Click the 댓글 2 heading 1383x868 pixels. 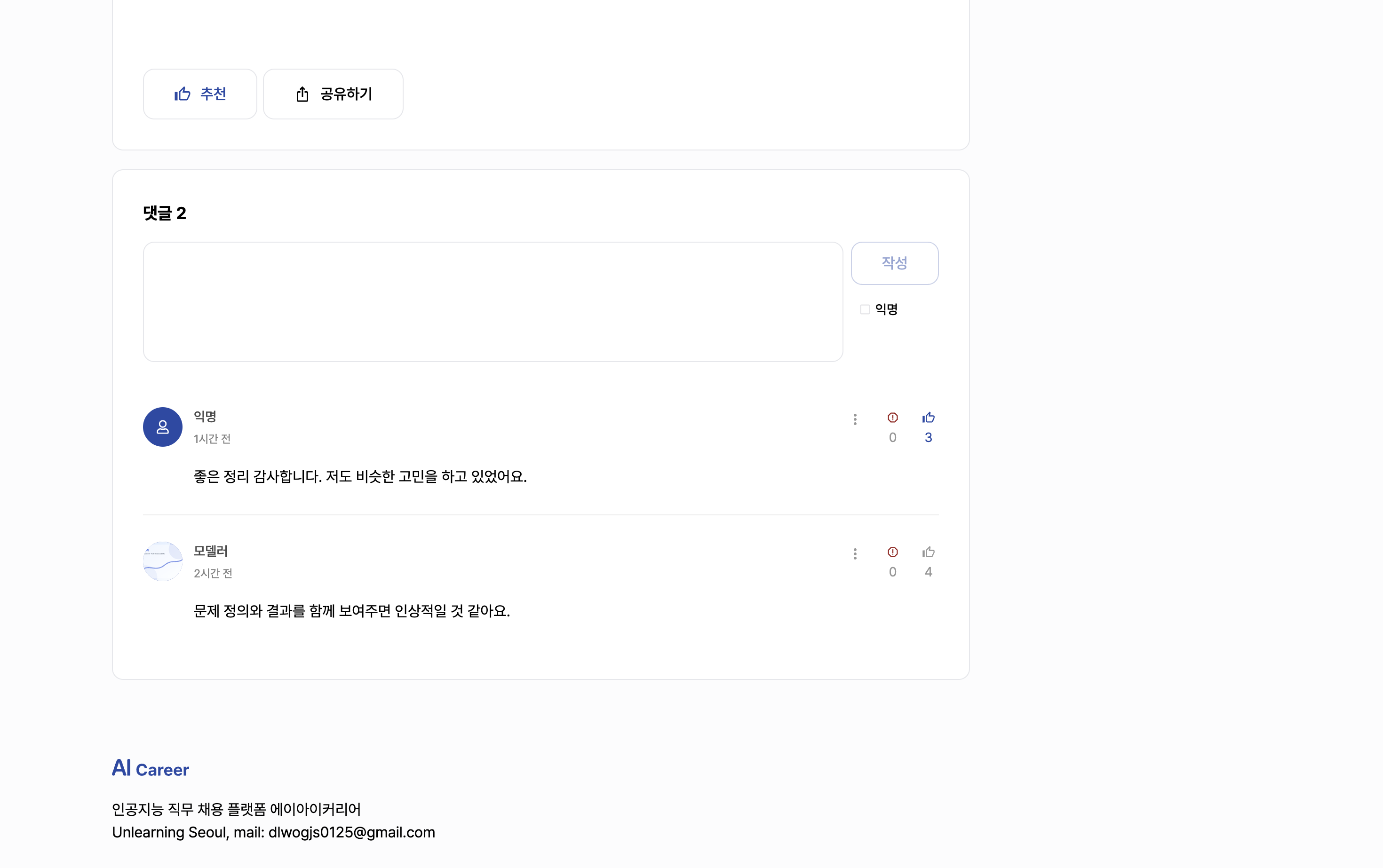[165, 213]
